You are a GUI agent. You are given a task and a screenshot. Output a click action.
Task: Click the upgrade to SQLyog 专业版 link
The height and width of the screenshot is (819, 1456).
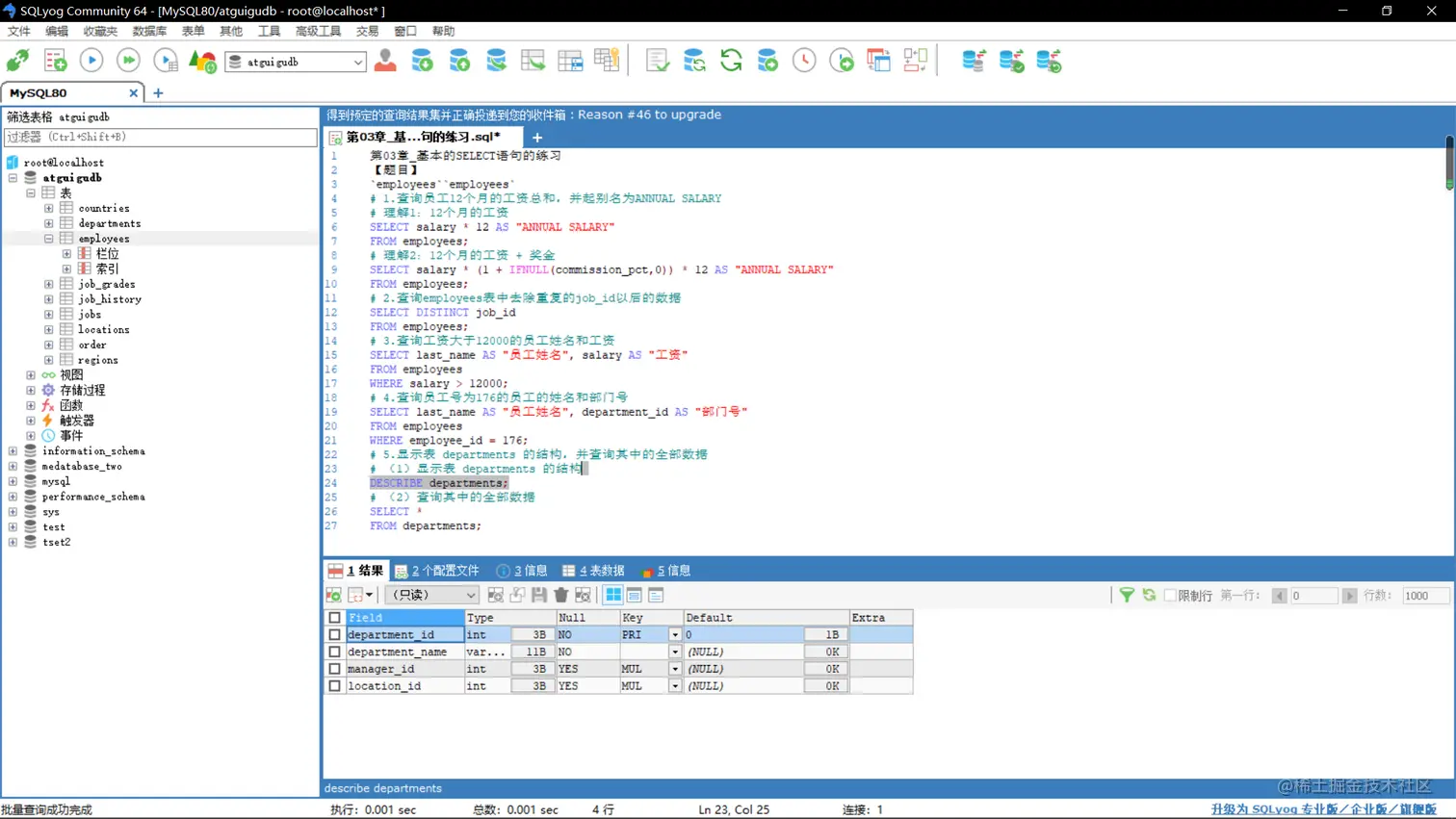click(1323, 809)
